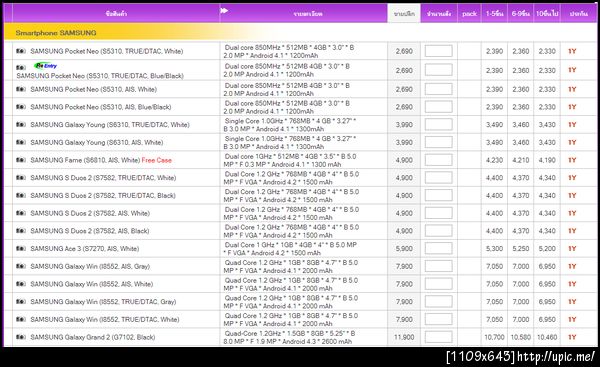Click the Dual core 1GHz 512MB 3.5" specification
Viewport: 600px width, 367px height.
click(290, 160)
